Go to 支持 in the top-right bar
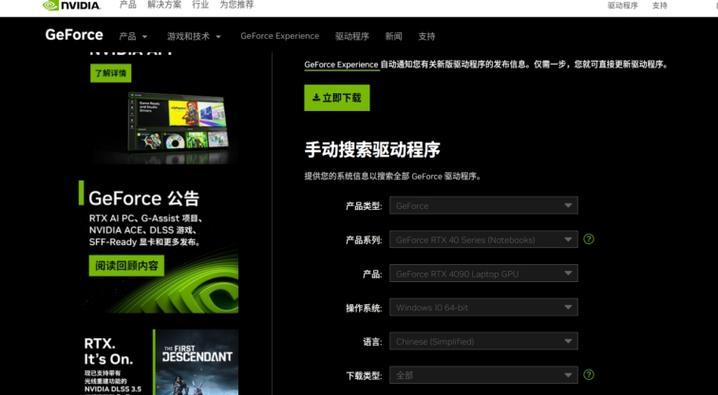The image size is (718, 395). [659, 5]
